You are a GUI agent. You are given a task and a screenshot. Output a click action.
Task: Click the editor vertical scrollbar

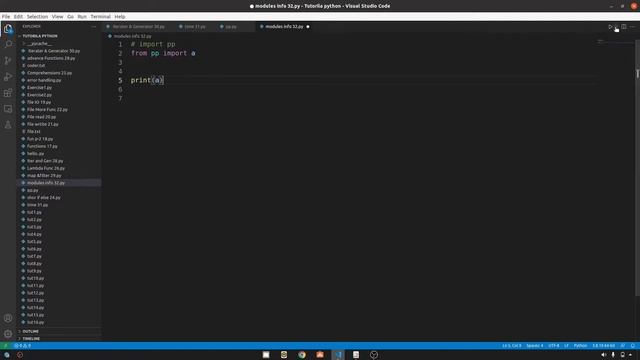(637, 167)
